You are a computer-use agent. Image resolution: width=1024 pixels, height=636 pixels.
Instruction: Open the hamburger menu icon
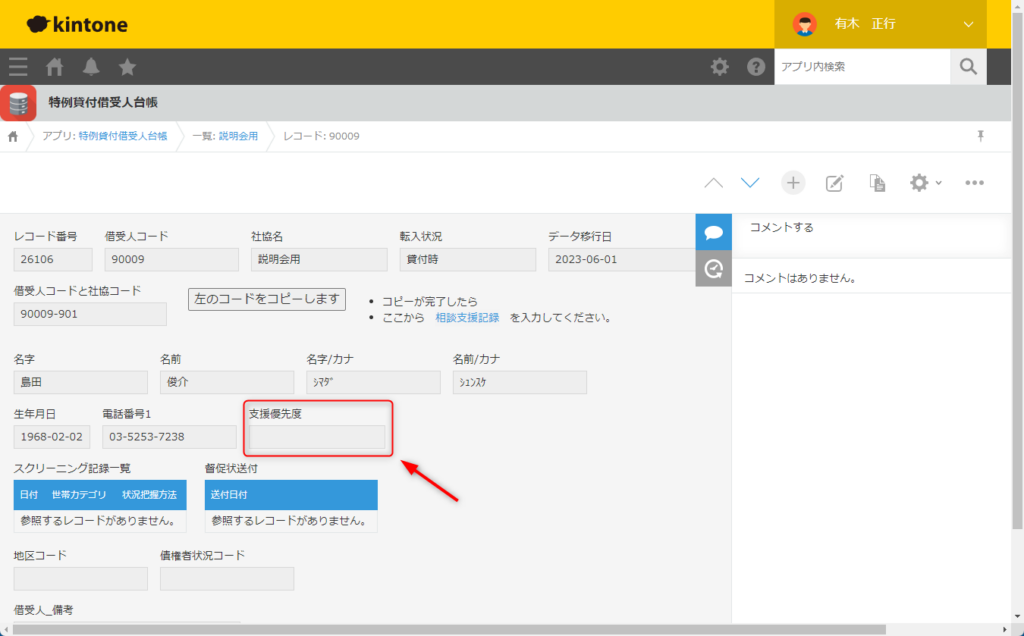[x=18, y=67]
